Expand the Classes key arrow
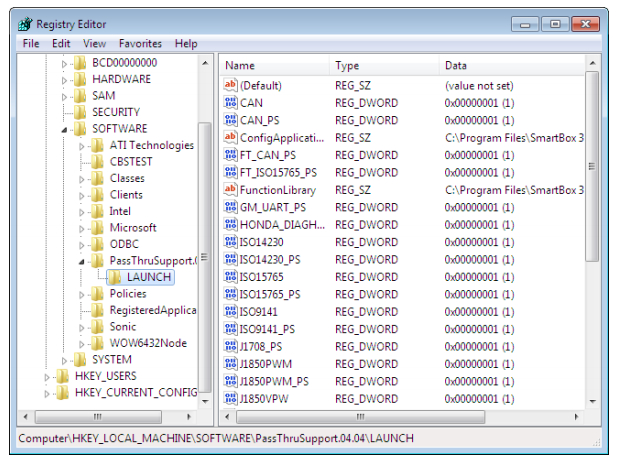 [83, 178]
